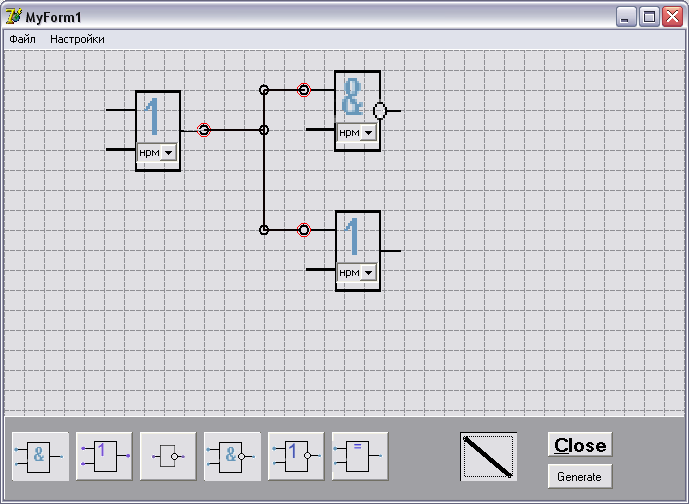Screen dimensions: 689x504
Task: Minimize the MyForm1 window
Action: pos(626,17)
